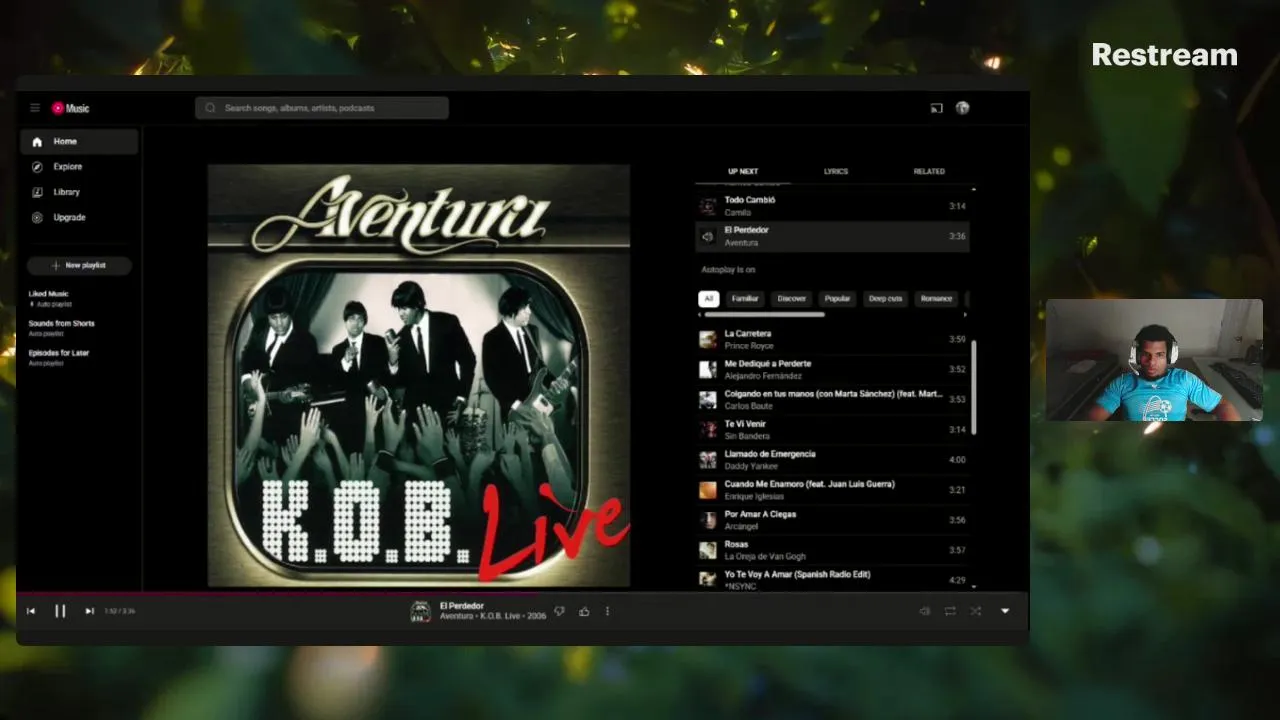Select the Romance filter chip
Image resolution: width=1280 pixels, height=720 pixels.
[x=937, y=298]
